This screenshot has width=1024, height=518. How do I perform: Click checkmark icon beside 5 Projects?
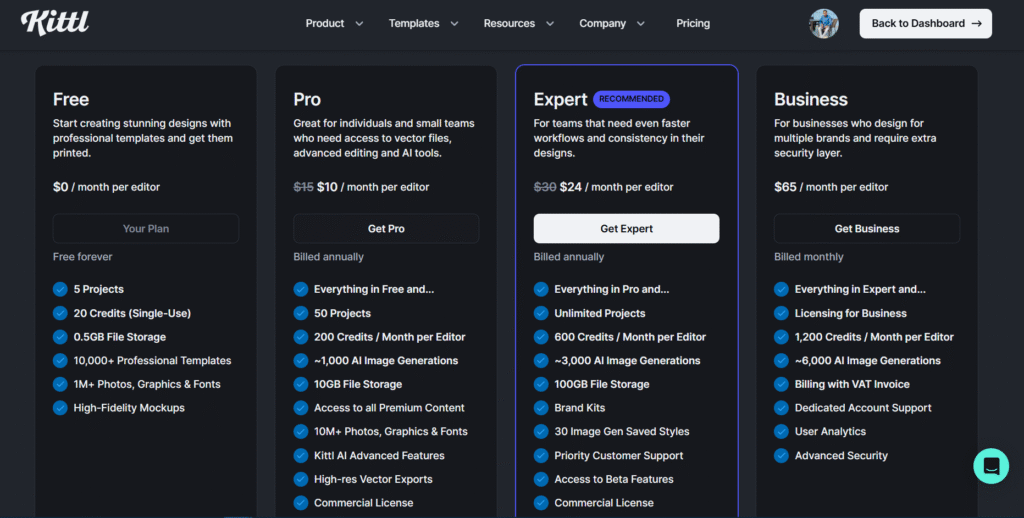tap(60, 289)
